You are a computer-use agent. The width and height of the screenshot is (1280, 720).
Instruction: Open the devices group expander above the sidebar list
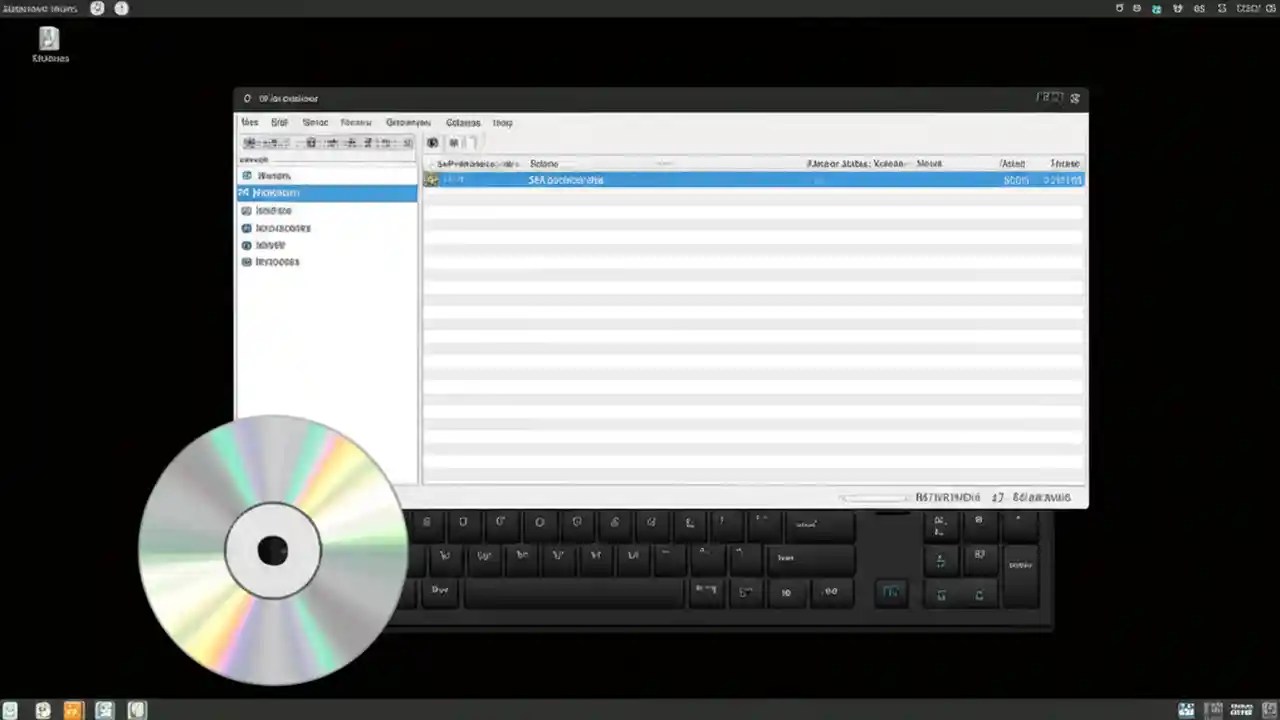pos(254,160)
